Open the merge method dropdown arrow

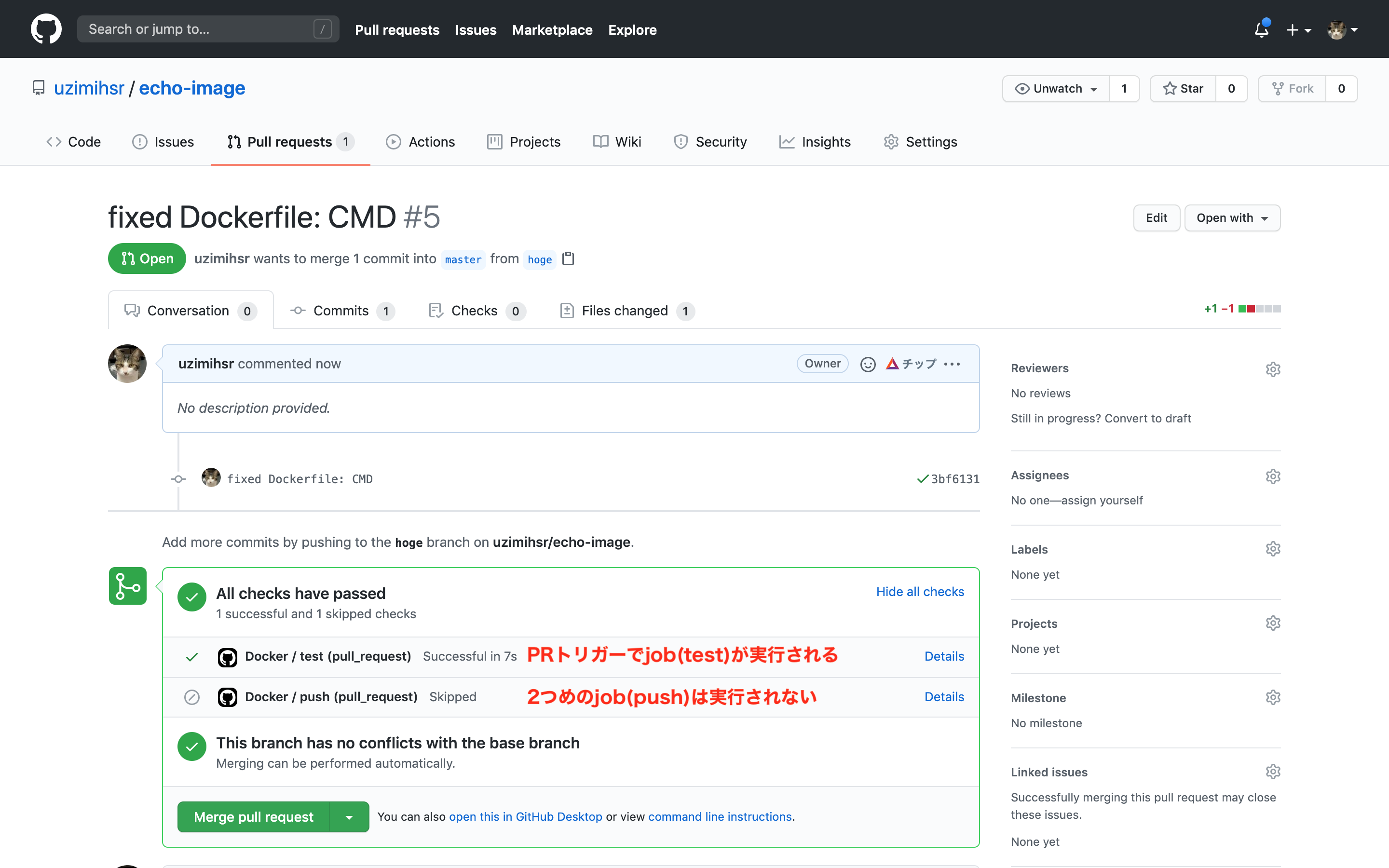click(x=349, y=817)
